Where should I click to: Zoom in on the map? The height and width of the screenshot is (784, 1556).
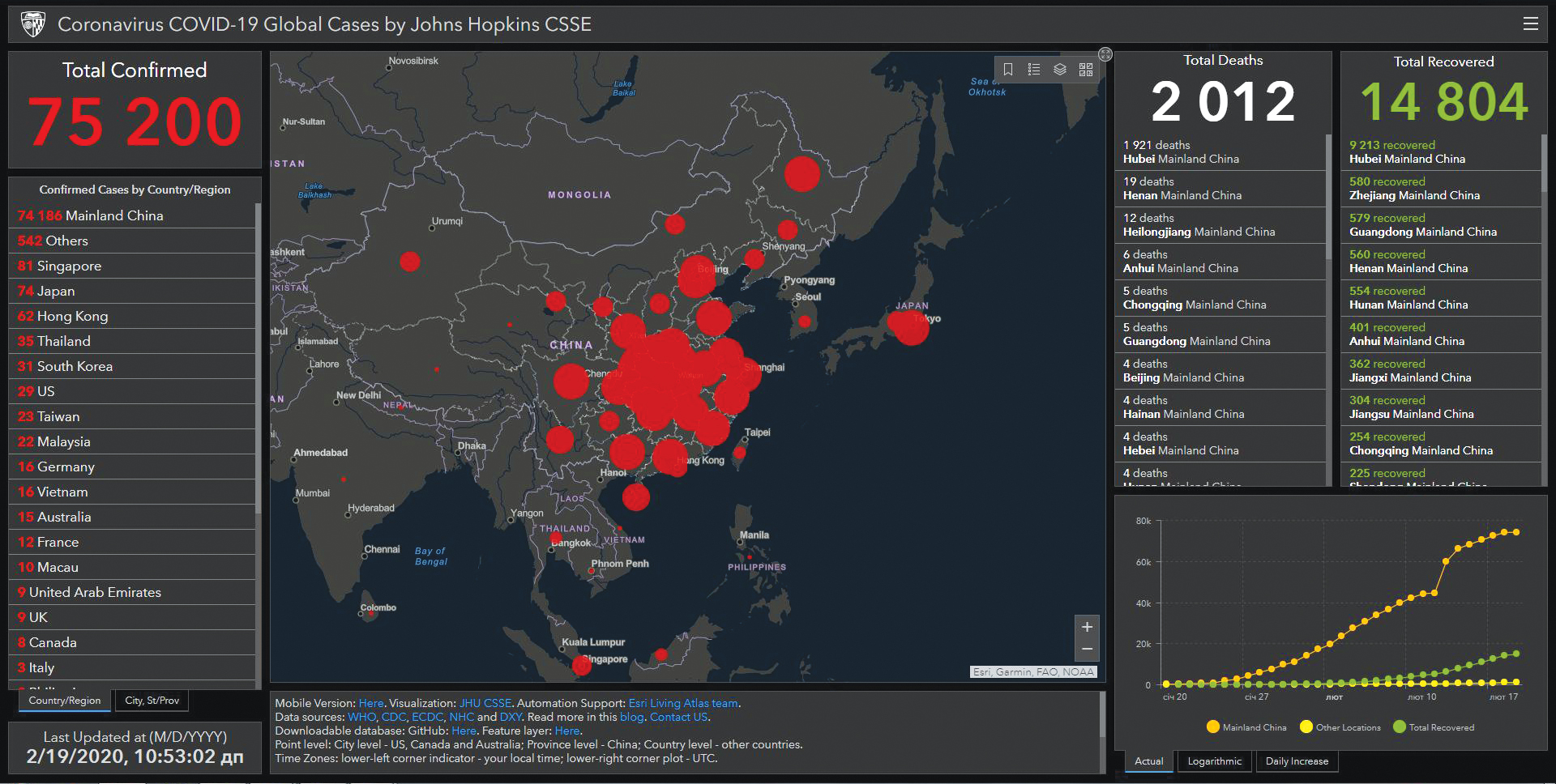pyautogui.click(x=1087, y=627)
